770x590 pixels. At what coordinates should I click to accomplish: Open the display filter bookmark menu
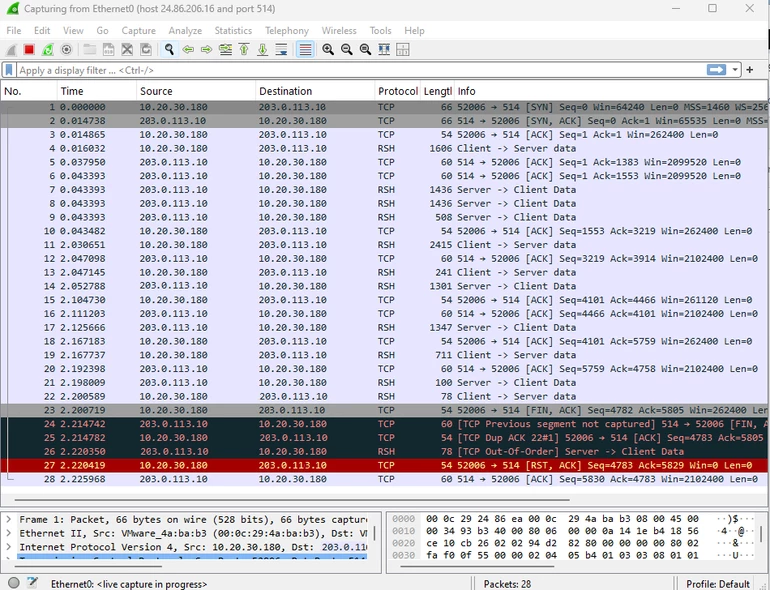coord(9,70)
